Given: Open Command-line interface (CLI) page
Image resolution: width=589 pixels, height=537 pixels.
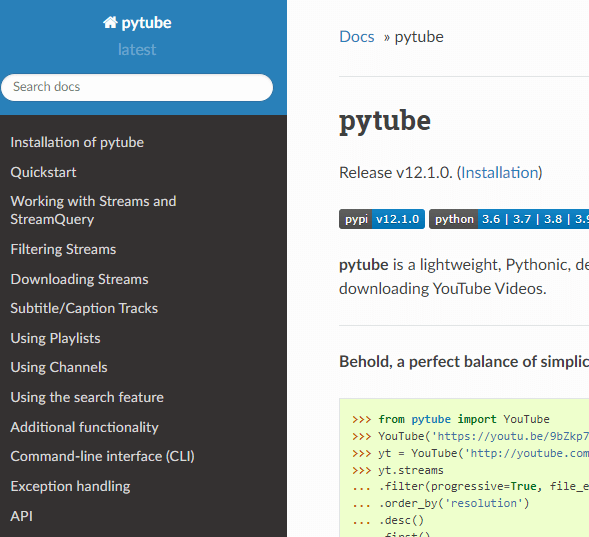Looking at the screenshot, I should [x=103, y=456].
